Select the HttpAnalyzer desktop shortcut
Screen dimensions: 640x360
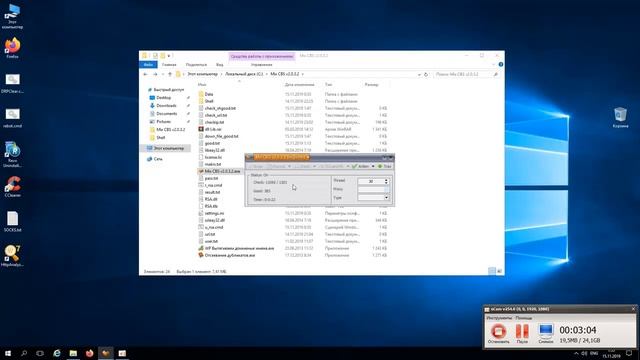coord(13,256)
